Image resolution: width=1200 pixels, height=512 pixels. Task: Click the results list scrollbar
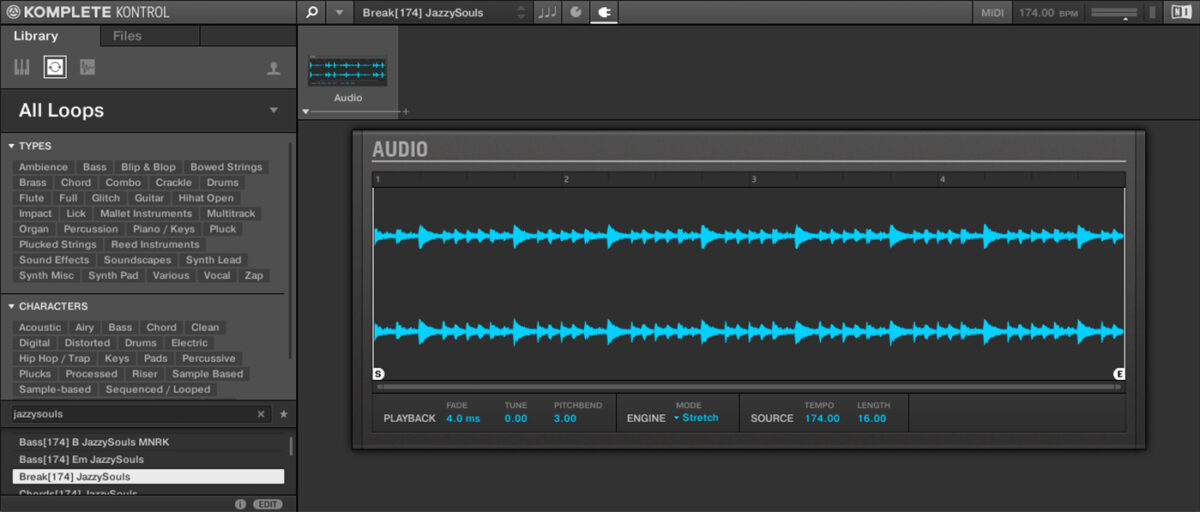(291, 446)
